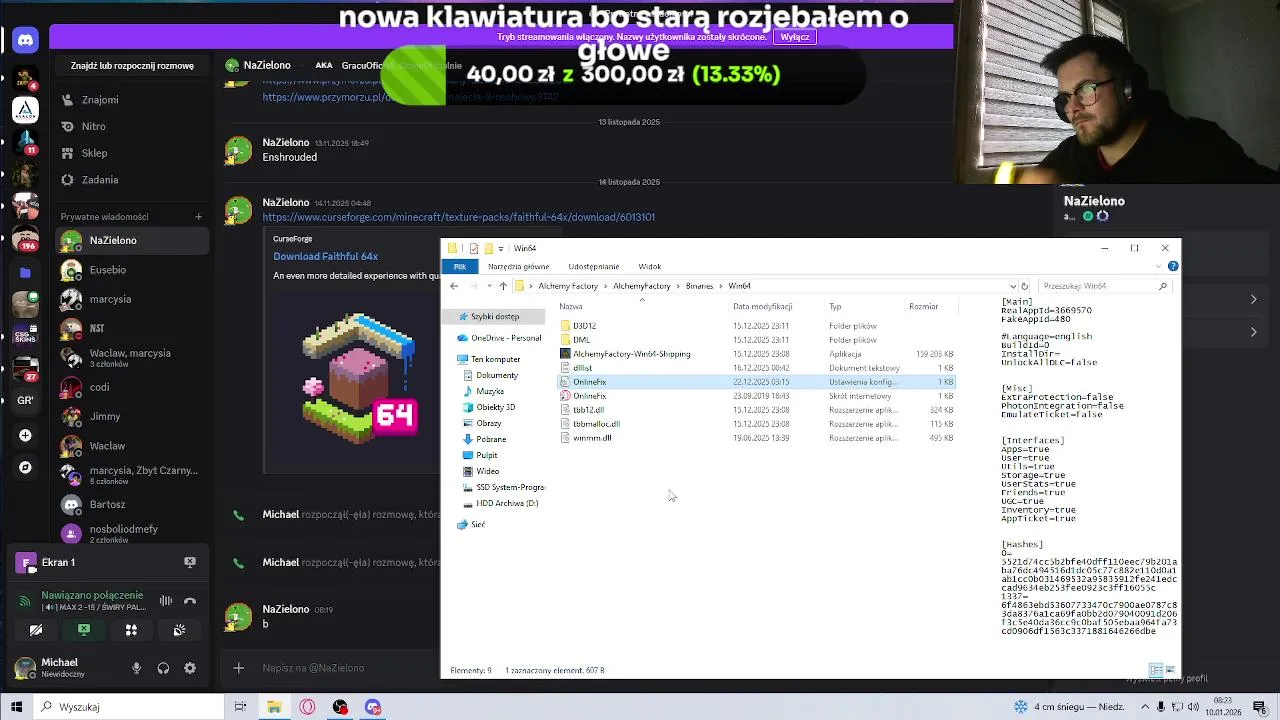Open marcysia direct message

[132, 299]
